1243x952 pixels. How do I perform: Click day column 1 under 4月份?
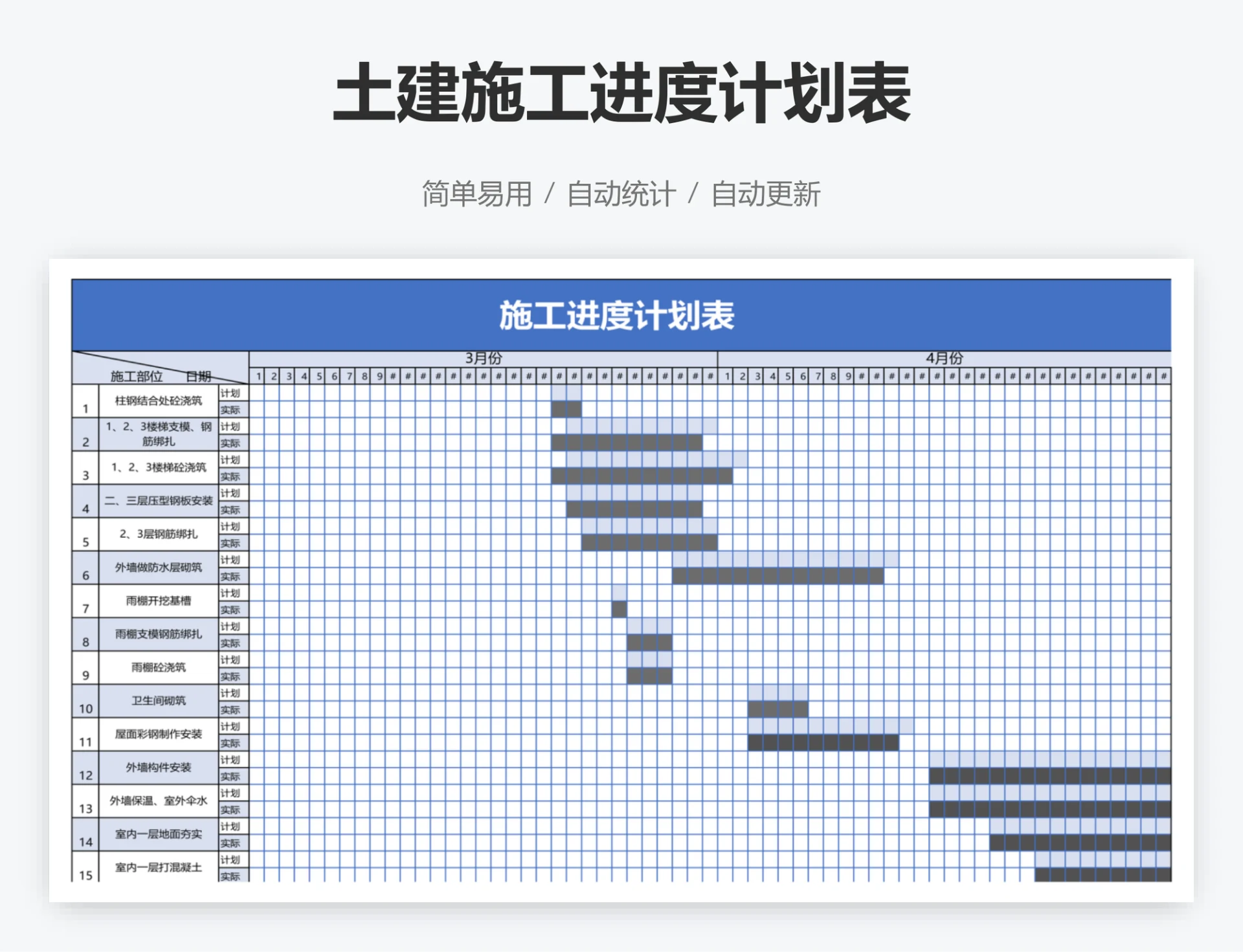click(726, 374)
